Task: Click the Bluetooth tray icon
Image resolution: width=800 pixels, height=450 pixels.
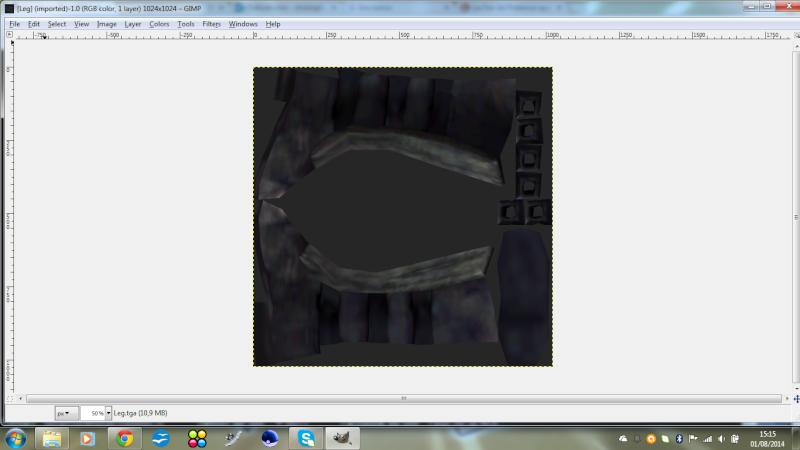Action: [x=679, y=439]
